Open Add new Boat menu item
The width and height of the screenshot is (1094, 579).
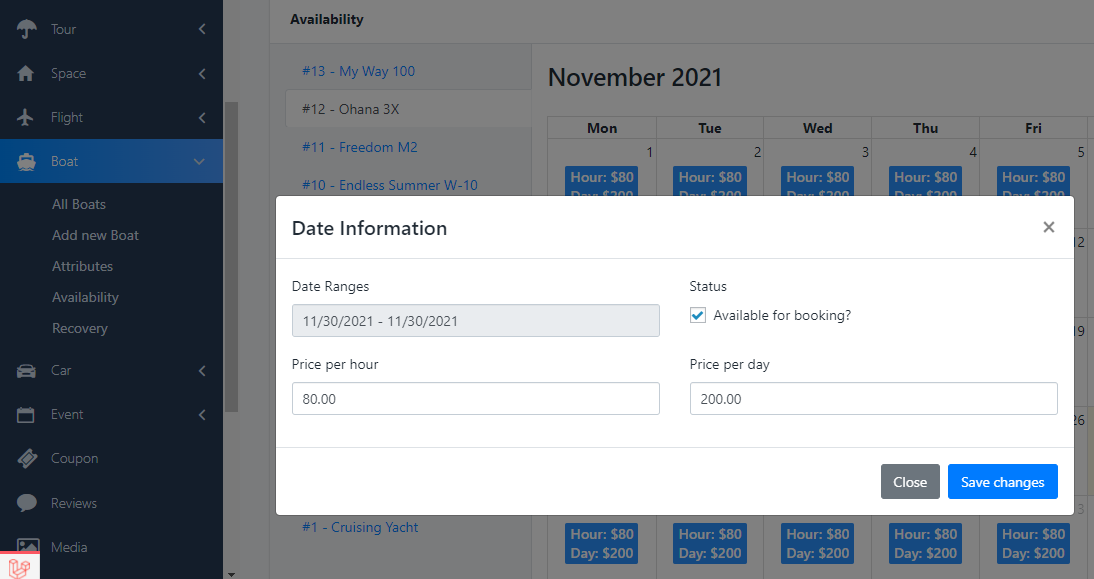click(x=95, y=235)
